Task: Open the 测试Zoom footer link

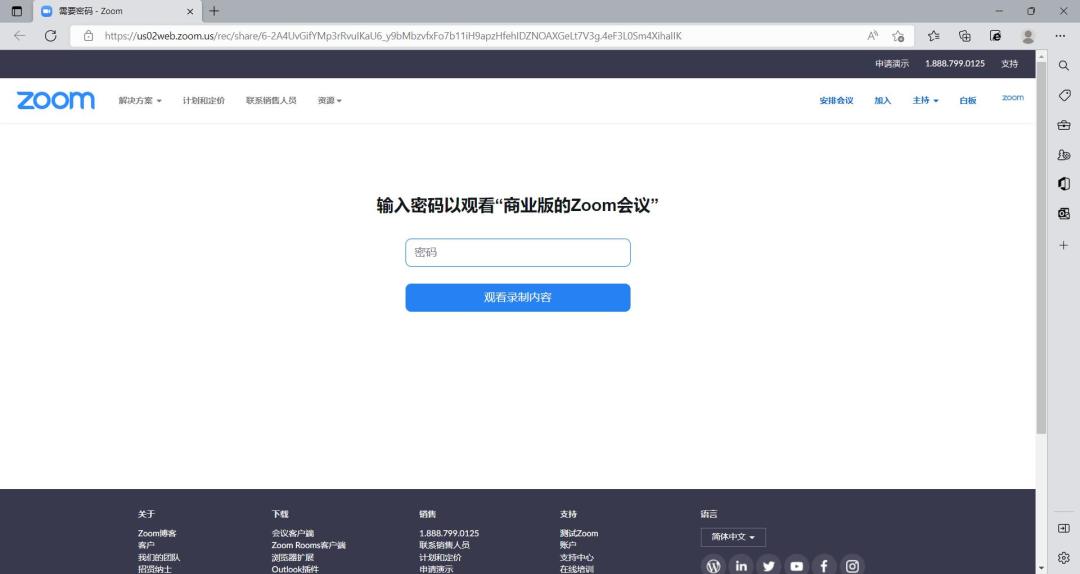Action: coord(579,533)
